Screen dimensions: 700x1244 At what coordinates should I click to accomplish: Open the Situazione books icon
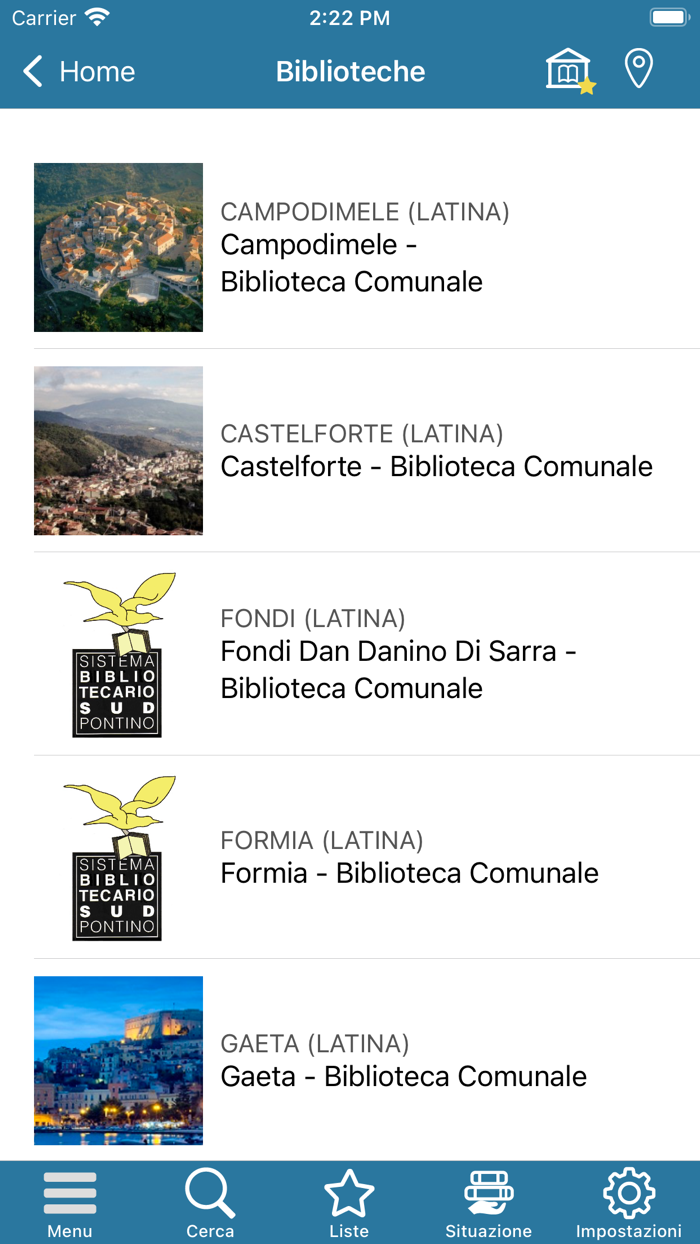(x=489, y=1192)
